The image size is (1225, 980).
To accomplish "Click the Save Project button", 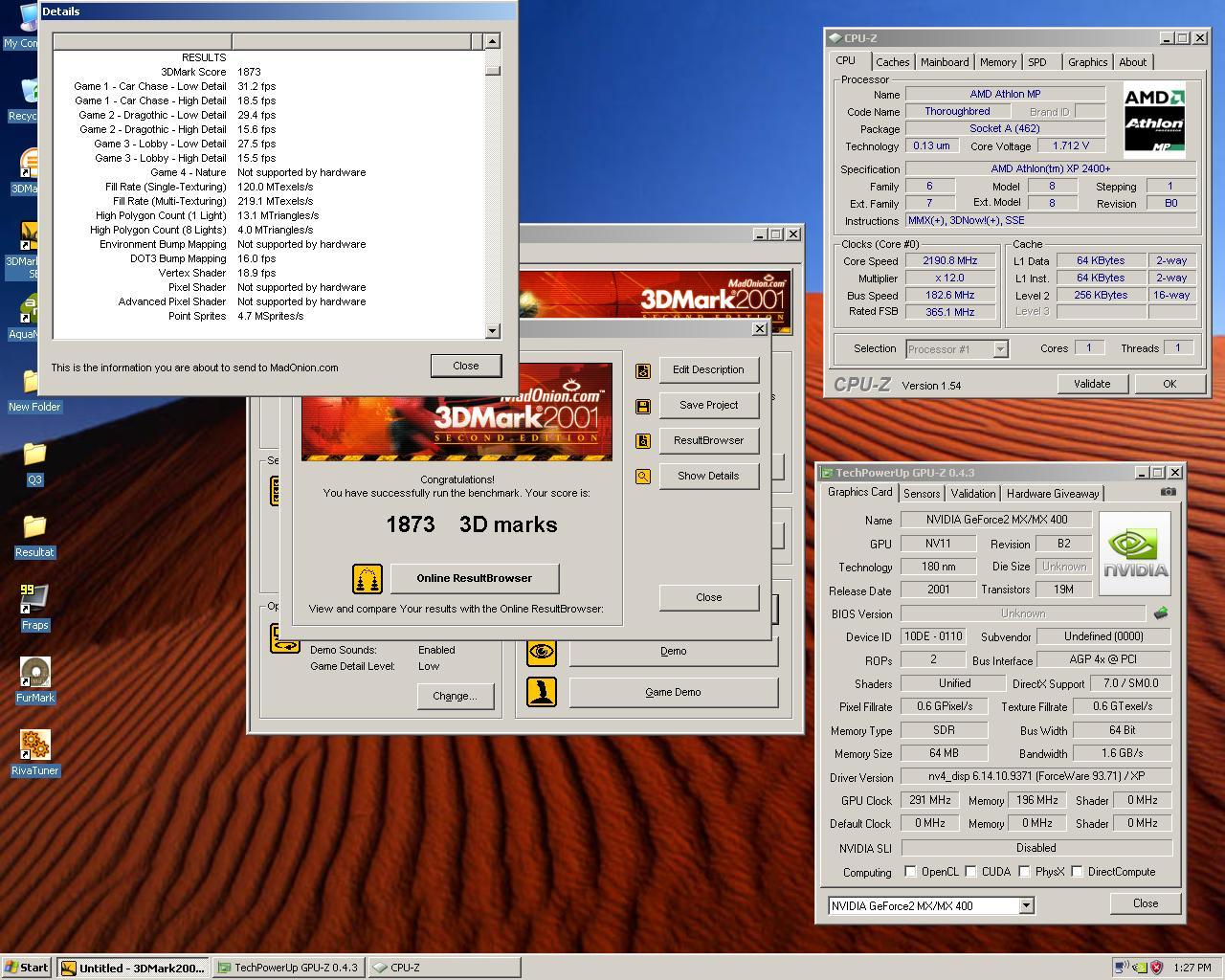I will [x=708, y=405].
